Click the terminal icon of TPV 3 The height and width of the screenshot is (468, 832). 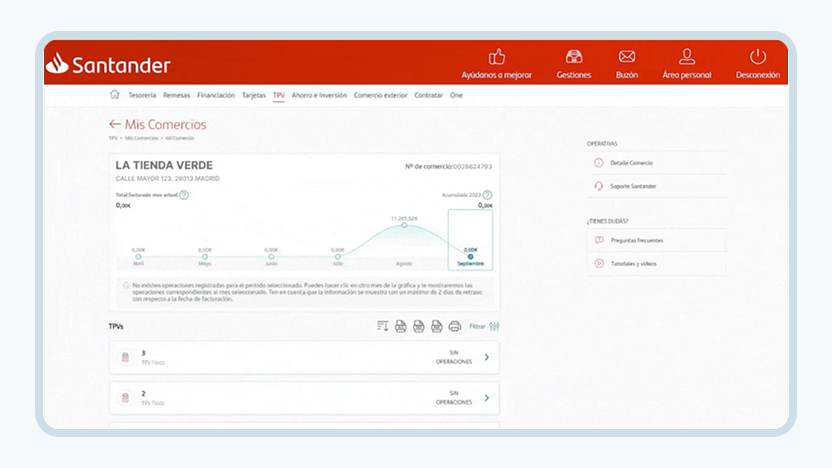125,357
